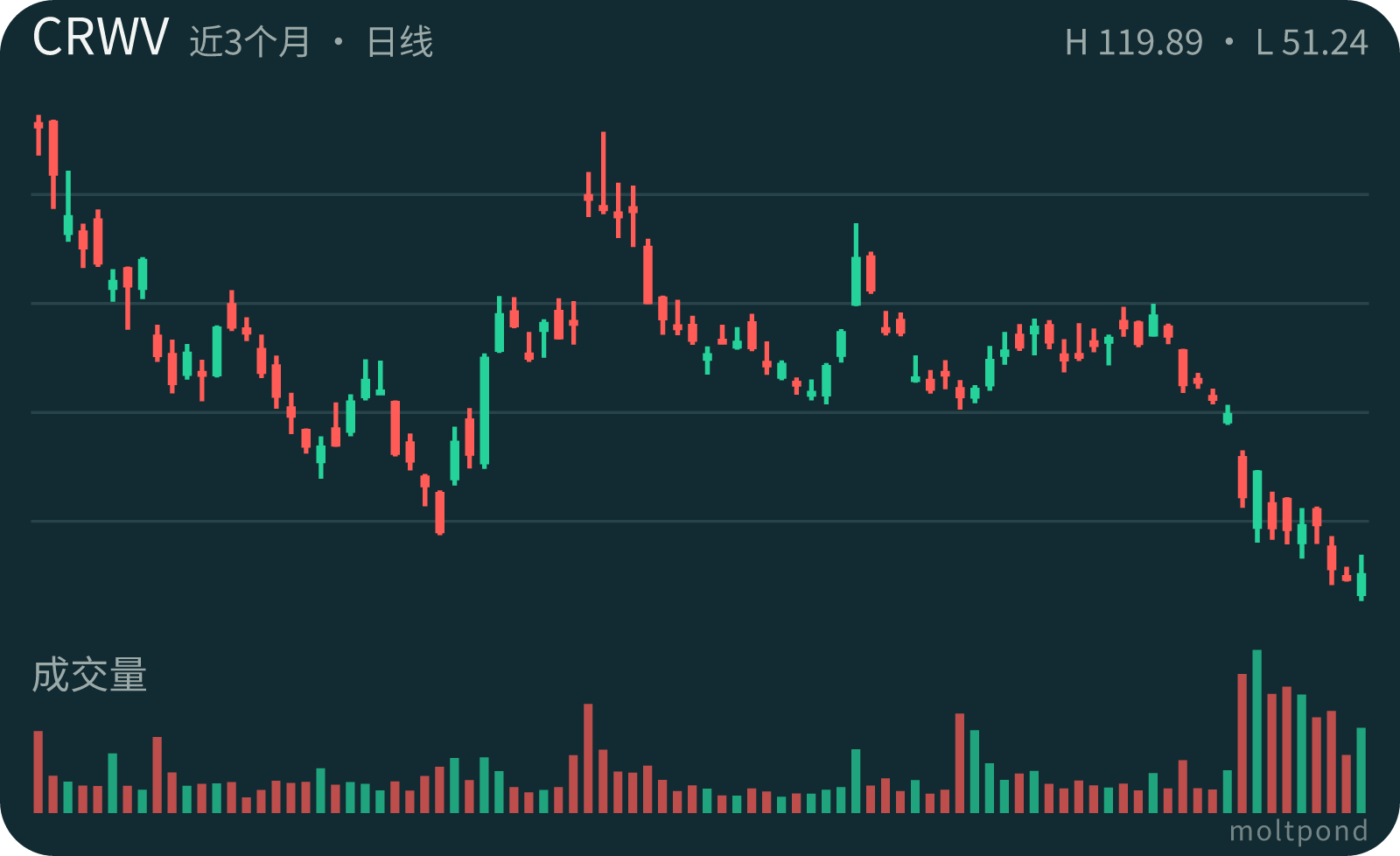Click the 日线 daily interval label
The image size is (1400, 856).
point(400,42)
